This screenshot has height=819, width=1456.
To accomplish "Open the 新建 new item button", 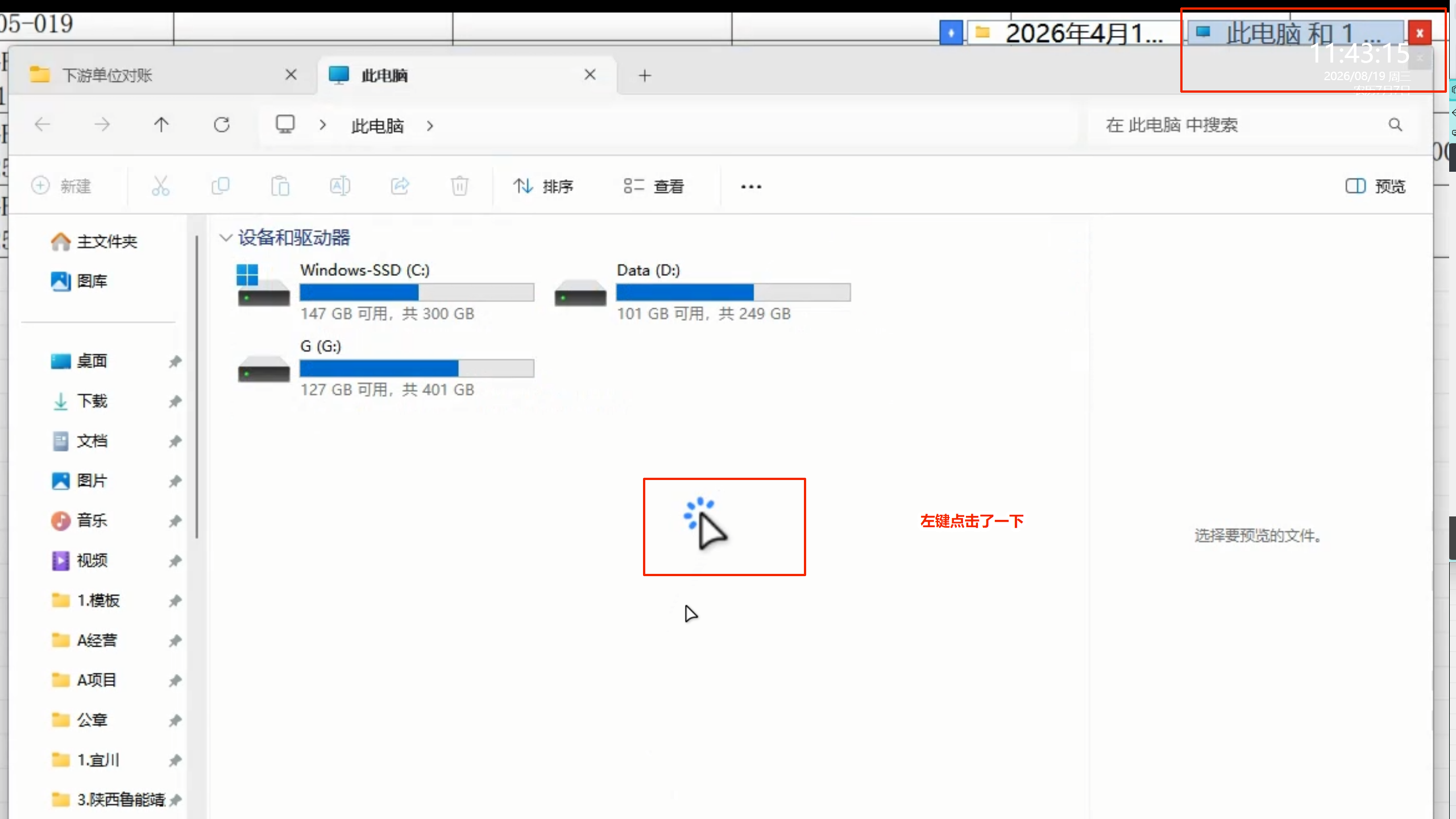I will [61, 186].
